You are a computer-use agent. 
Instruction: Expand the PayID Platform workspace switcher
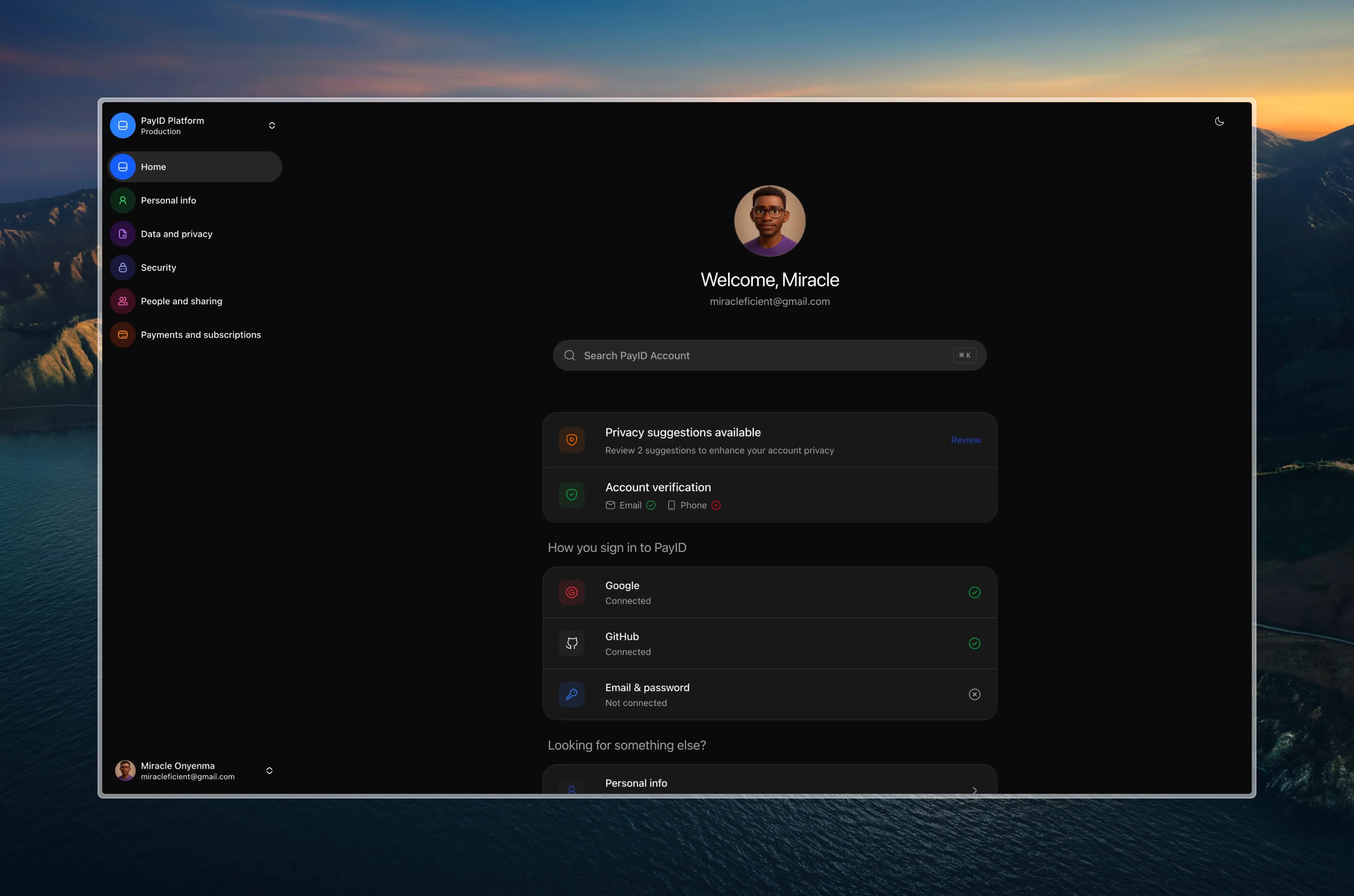click(272, 125)
